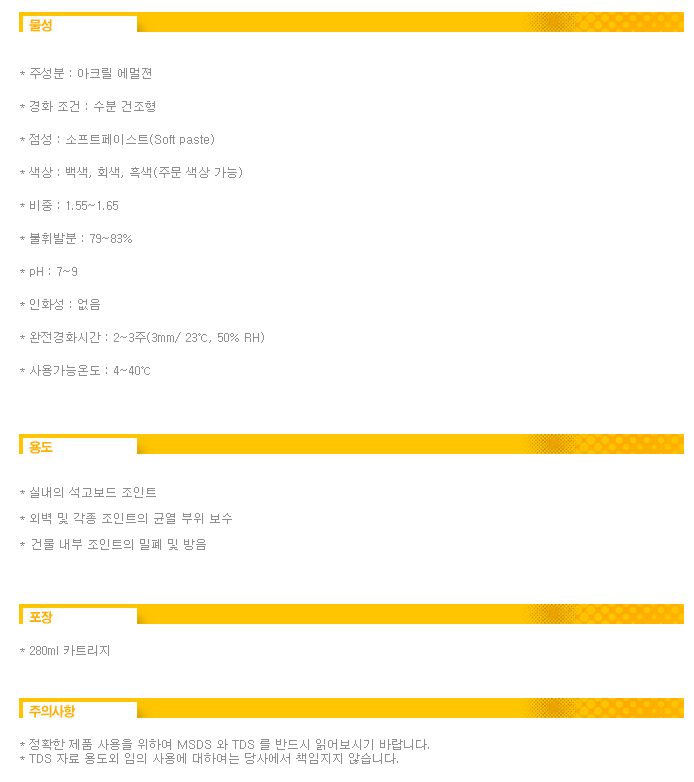Select the 주의사항 section header
Screen dimensions: 694x782
point(52,711)
